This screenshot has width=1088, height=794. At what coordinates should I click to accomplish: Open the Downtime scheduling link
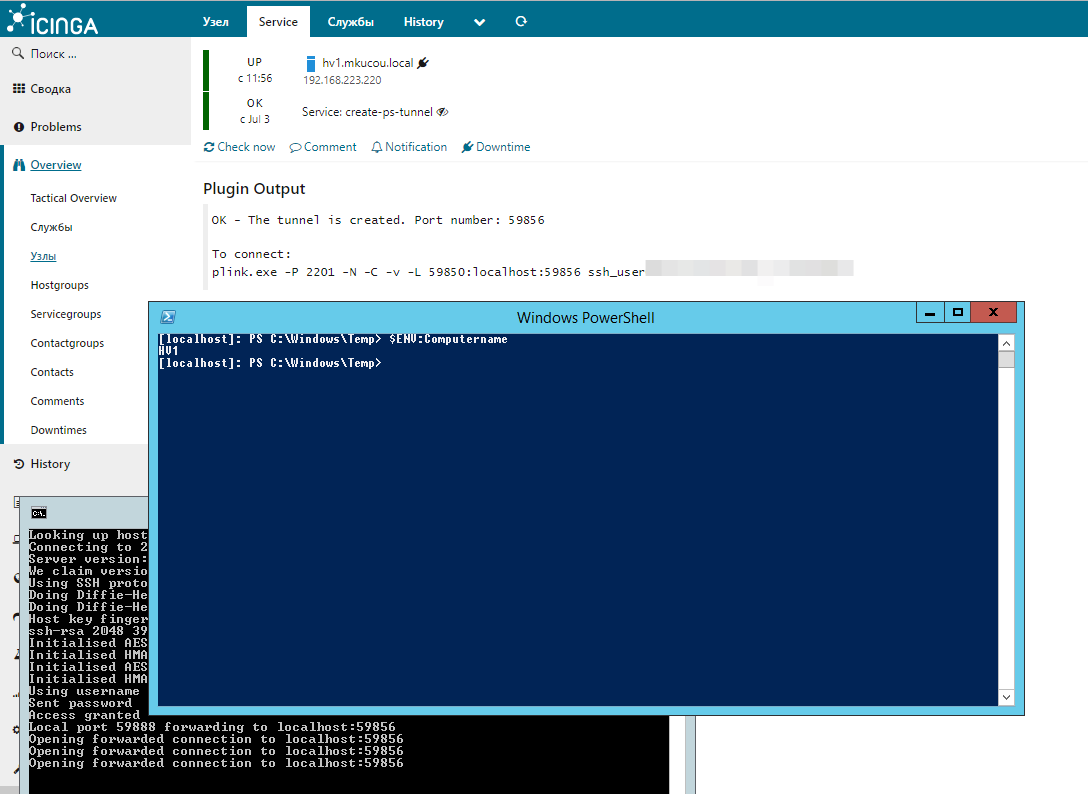496,147
